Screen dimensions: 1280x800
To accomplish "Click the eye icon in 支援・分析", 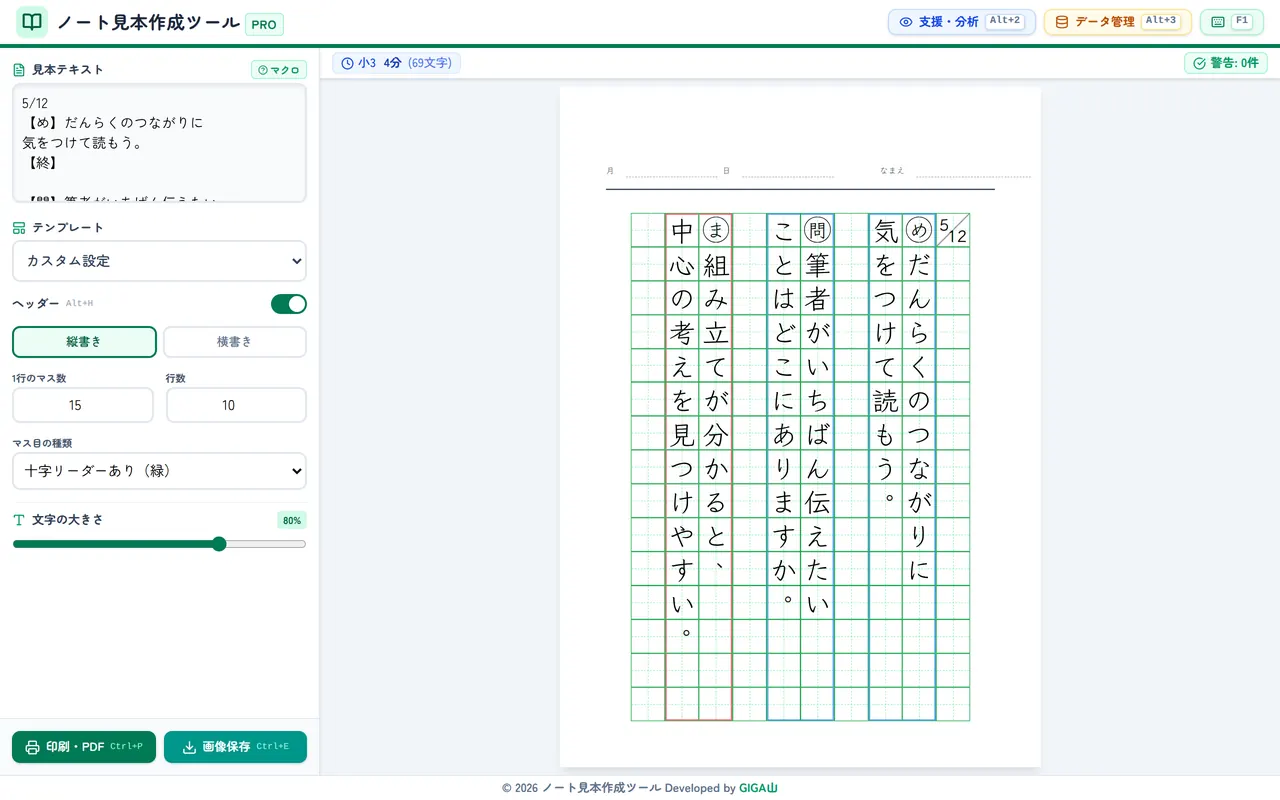I will click(906, 22).
